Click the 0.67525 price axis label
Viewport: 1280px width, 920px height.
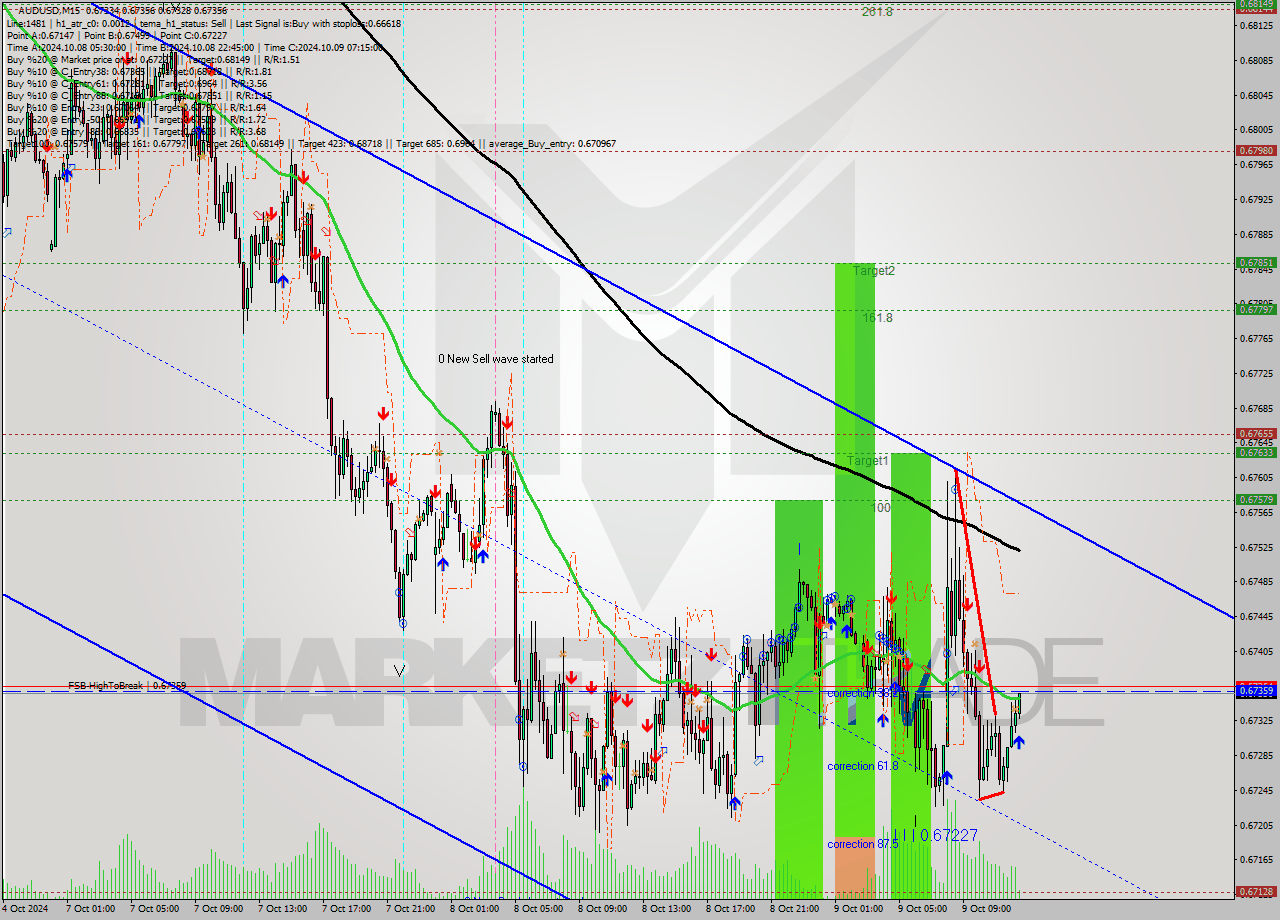pos(1256,547)
